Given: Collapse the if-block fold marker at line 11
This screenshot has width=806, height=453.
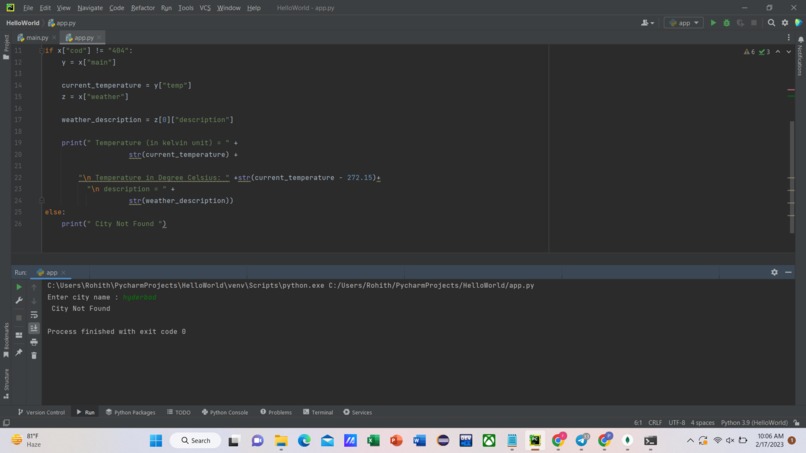Looking at the screenshot, I should pos(41,51).
